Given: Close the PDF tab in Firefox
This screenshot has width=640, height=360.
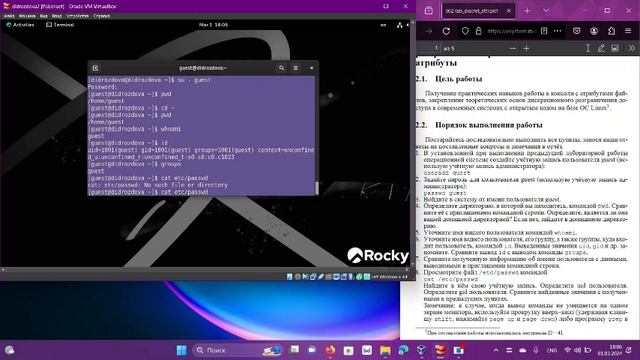Looking at the screenshot, I should 509,11.
